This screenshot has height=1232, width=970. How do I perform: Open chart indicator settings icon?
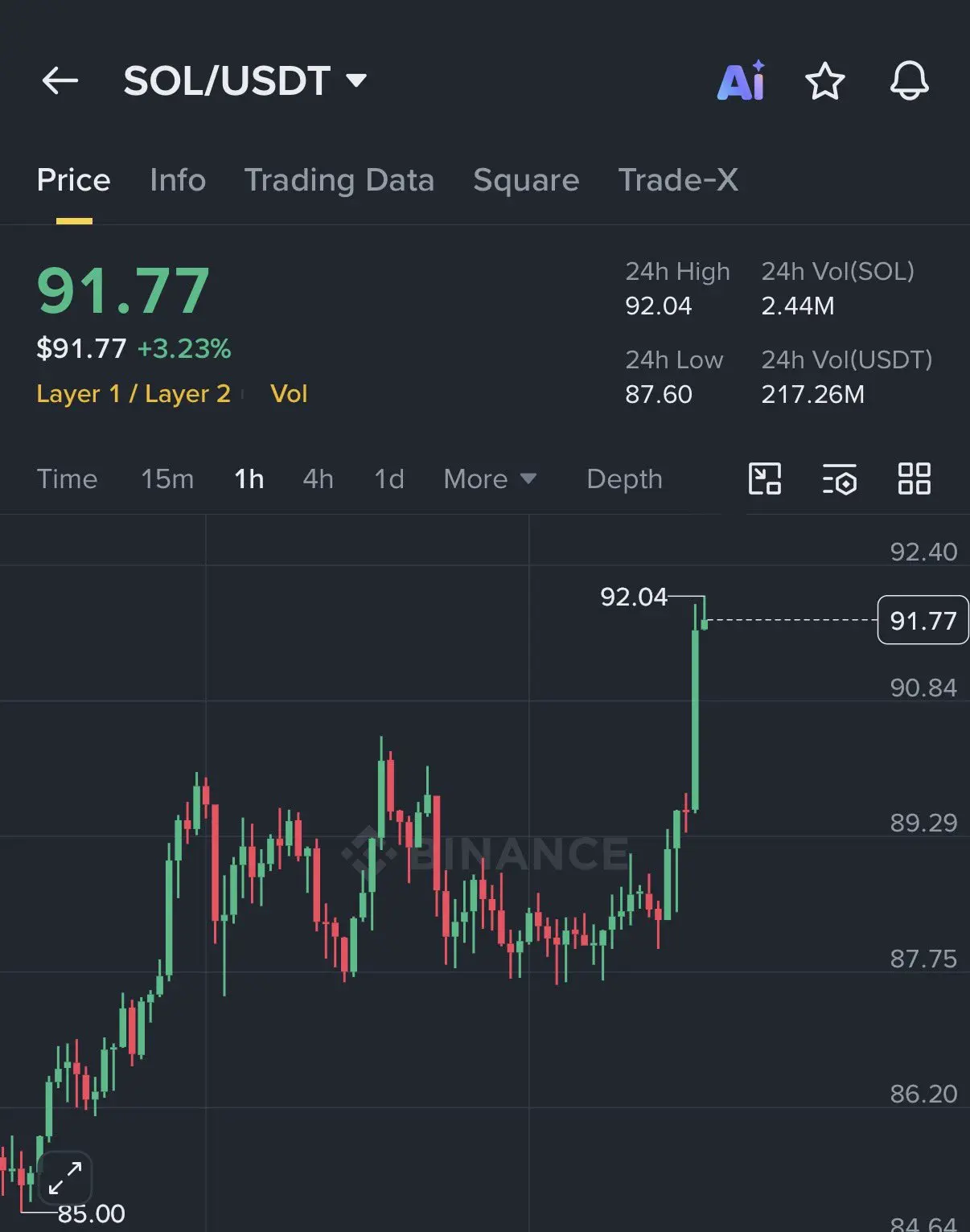coord(839,478)
